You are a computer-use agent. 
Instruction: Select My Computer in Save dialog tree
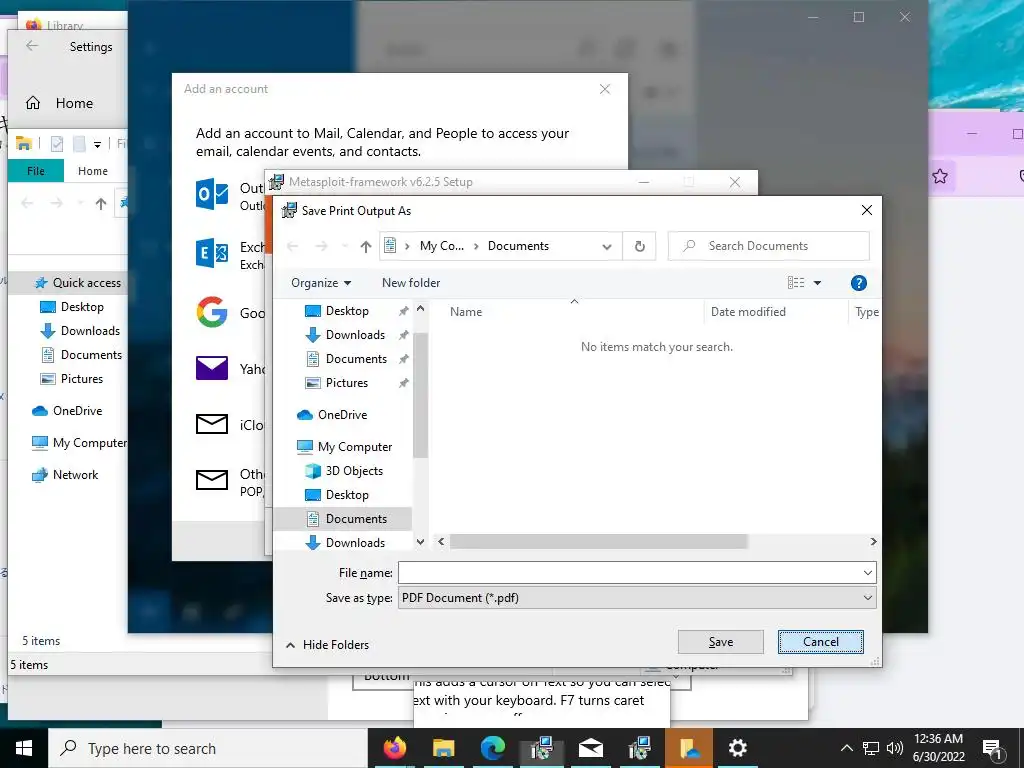coord(355,447)
